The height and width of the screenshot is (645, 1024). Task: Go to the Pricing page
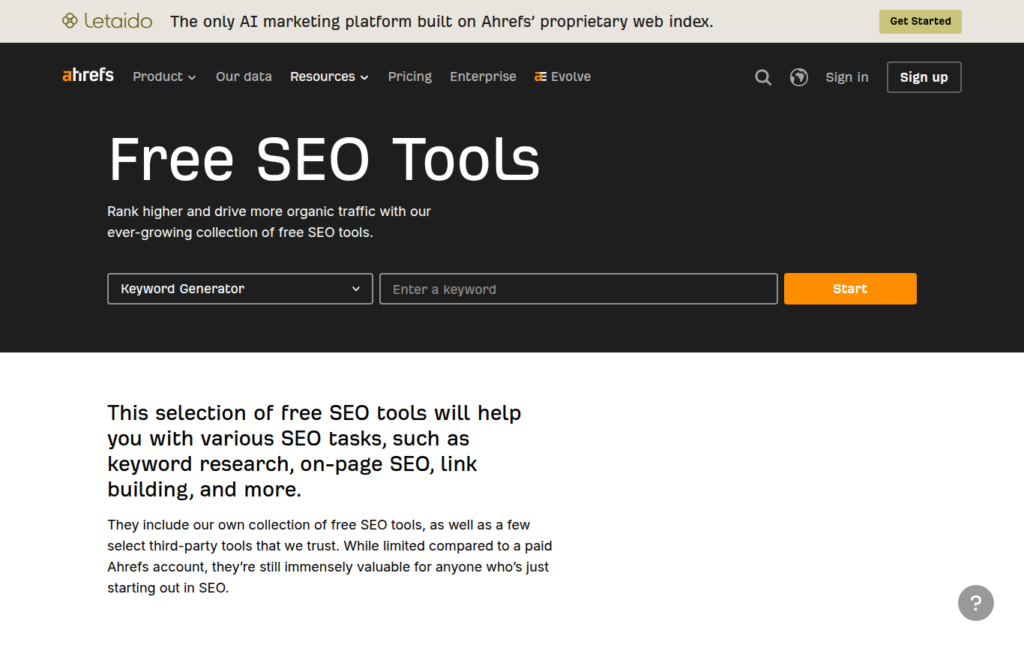(x=409, y=76)
